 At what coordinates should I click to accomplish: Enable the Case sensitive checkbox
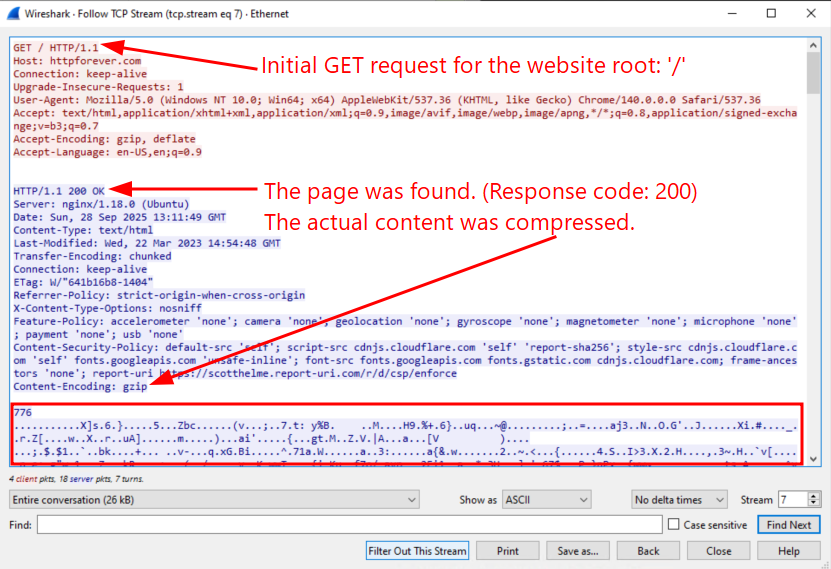[674, 525]
